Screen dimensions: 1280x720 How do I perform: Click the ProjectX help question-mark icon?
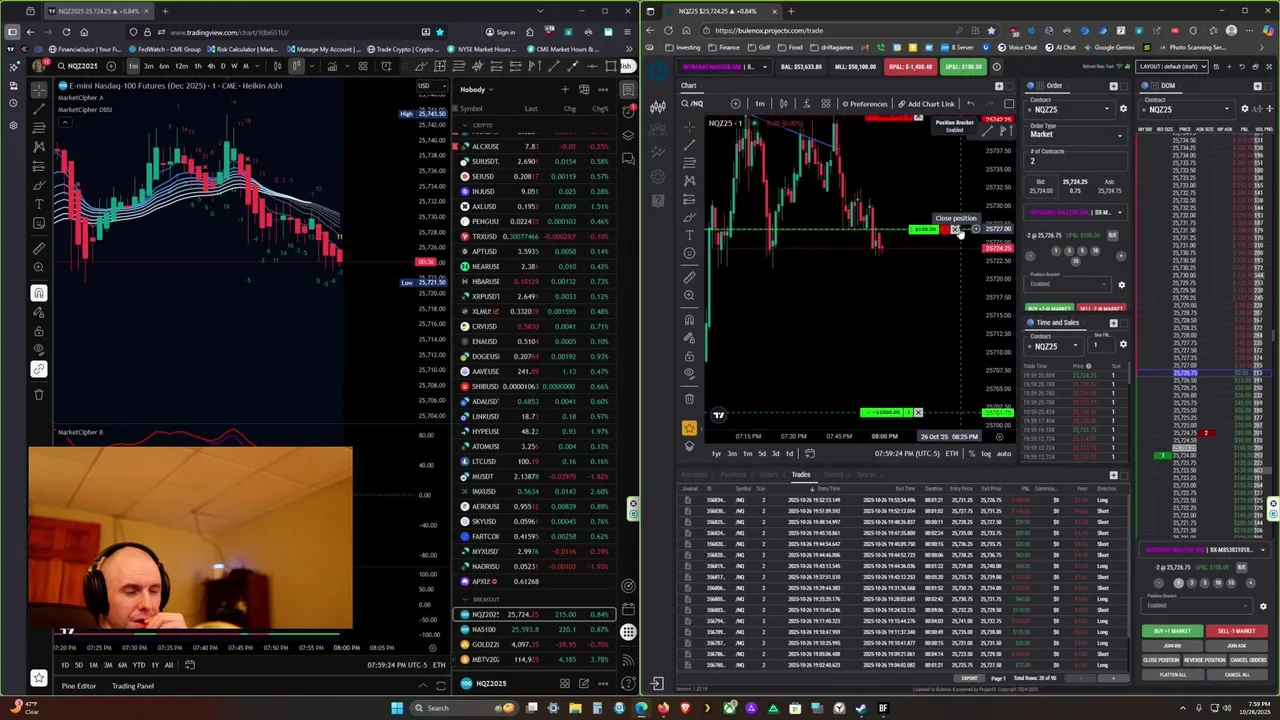tap(657, 201)
